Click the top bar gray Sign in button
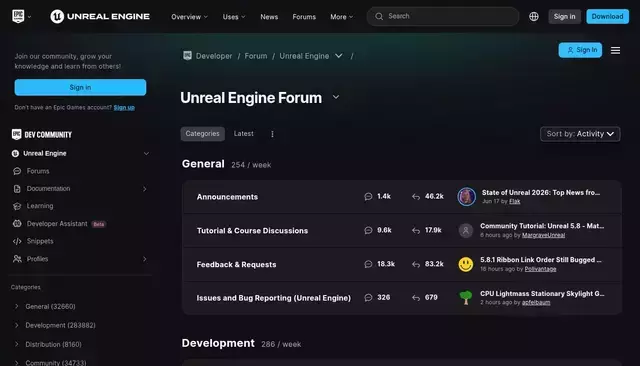The height and width of the screenshot is (366, 640). (x=564, y=16)
